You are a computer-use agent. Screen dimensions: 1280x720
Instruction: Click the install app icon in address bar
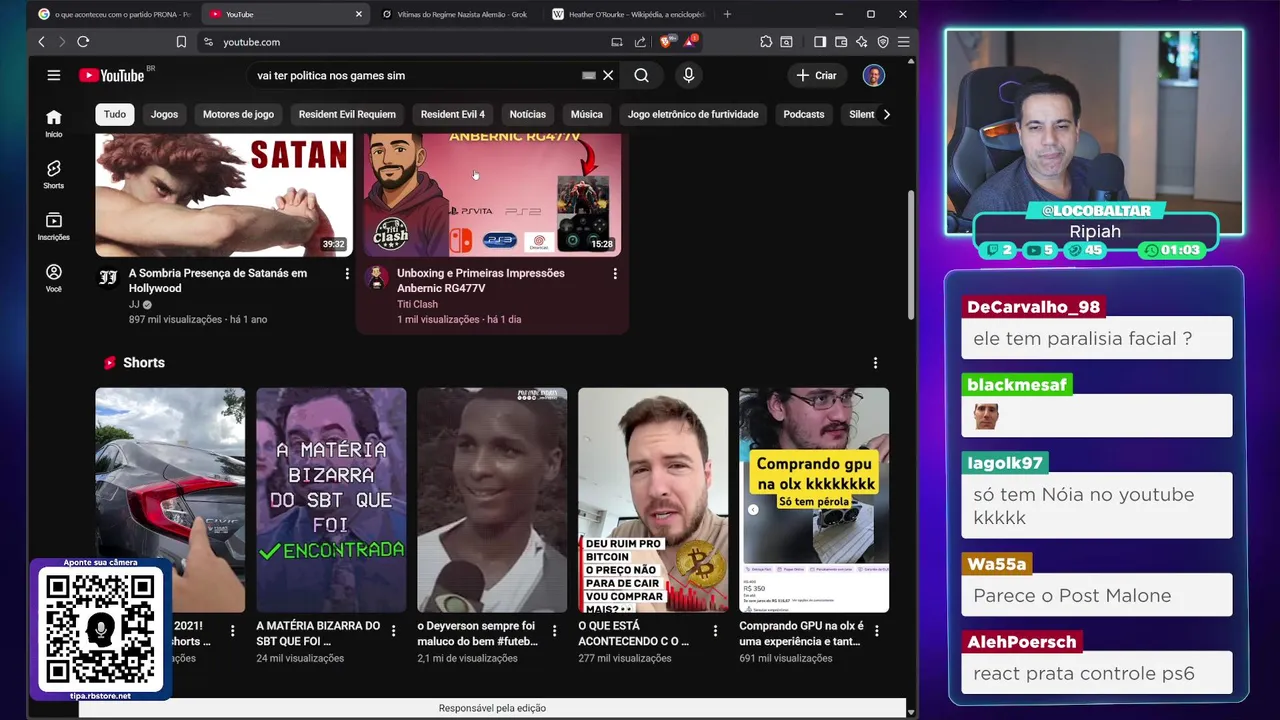click(617, 42)
